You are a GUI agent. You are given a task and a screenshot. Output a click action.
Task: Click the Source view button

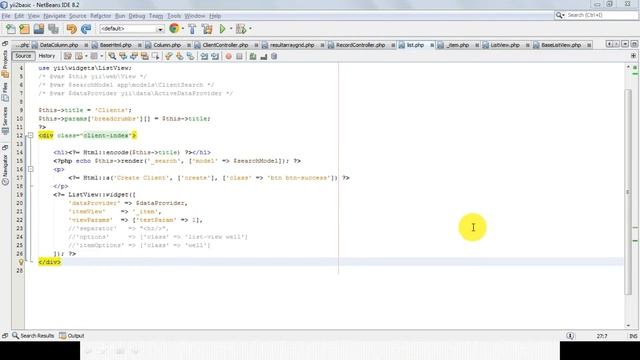click(x=23, y=56)
